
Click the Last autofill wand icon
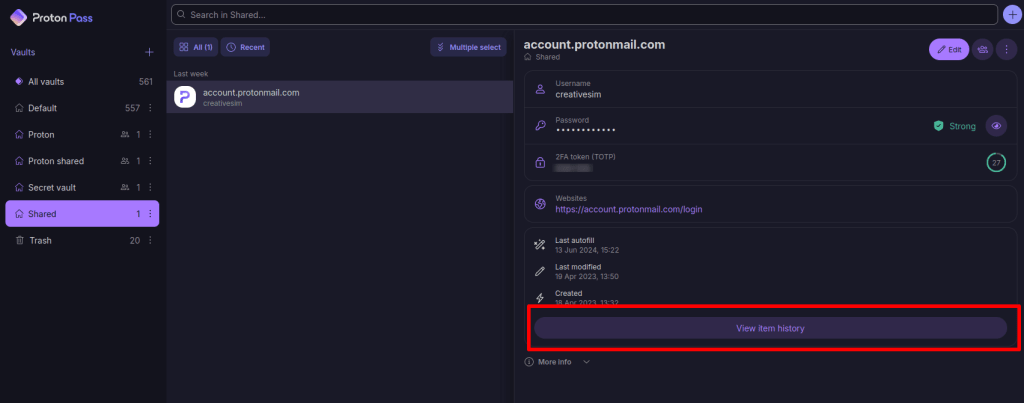539,245
